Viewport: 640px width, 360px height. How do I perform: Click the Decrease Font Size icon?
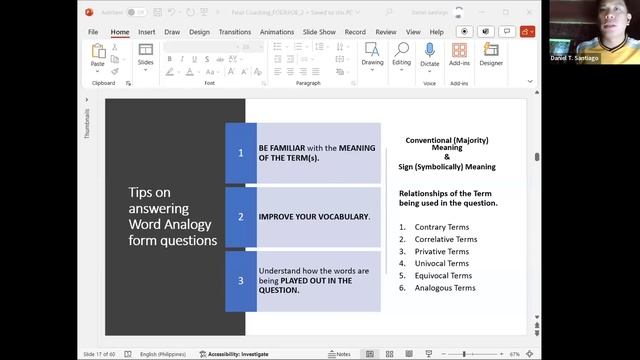coord(244,72)
